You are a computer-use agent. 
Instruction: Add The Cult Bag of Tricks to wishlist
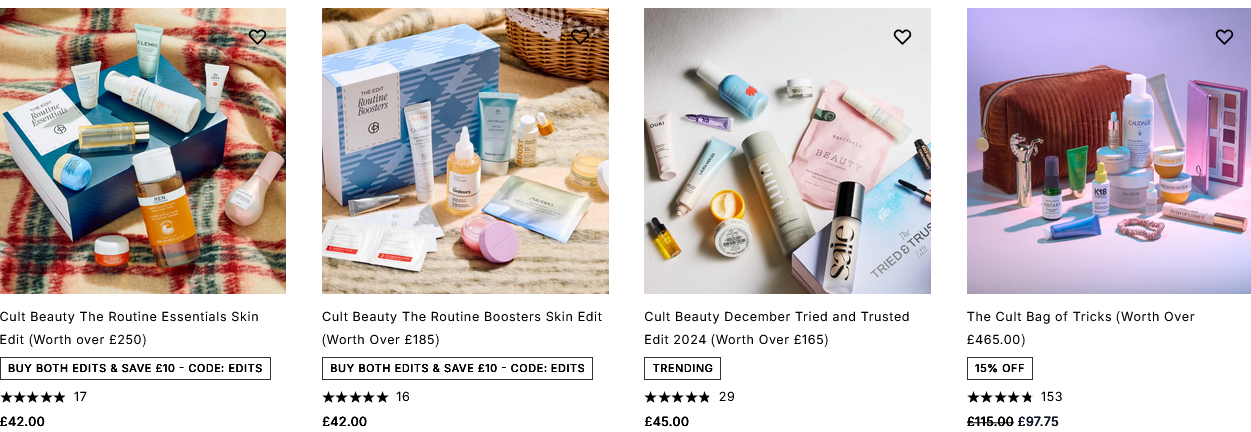[1224, 37]
